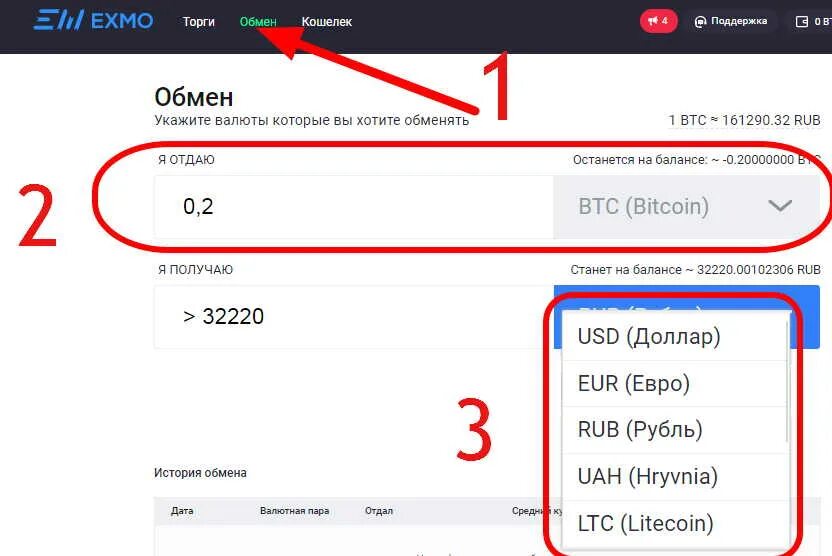Go to the Кошелек section

(327, 22)
